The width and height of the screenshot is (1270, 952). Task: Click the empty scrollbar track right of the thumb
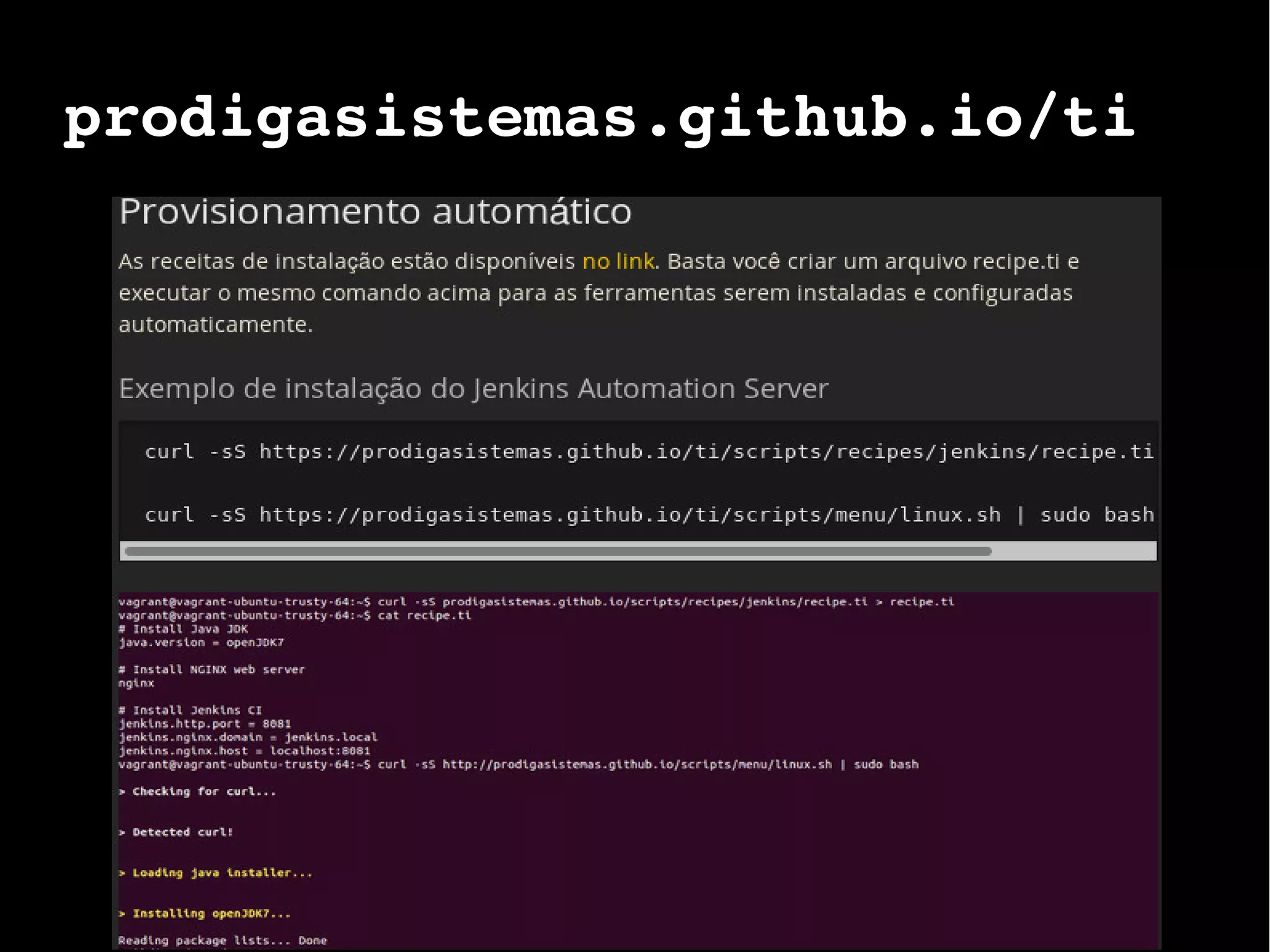(x=1074, y=551)
